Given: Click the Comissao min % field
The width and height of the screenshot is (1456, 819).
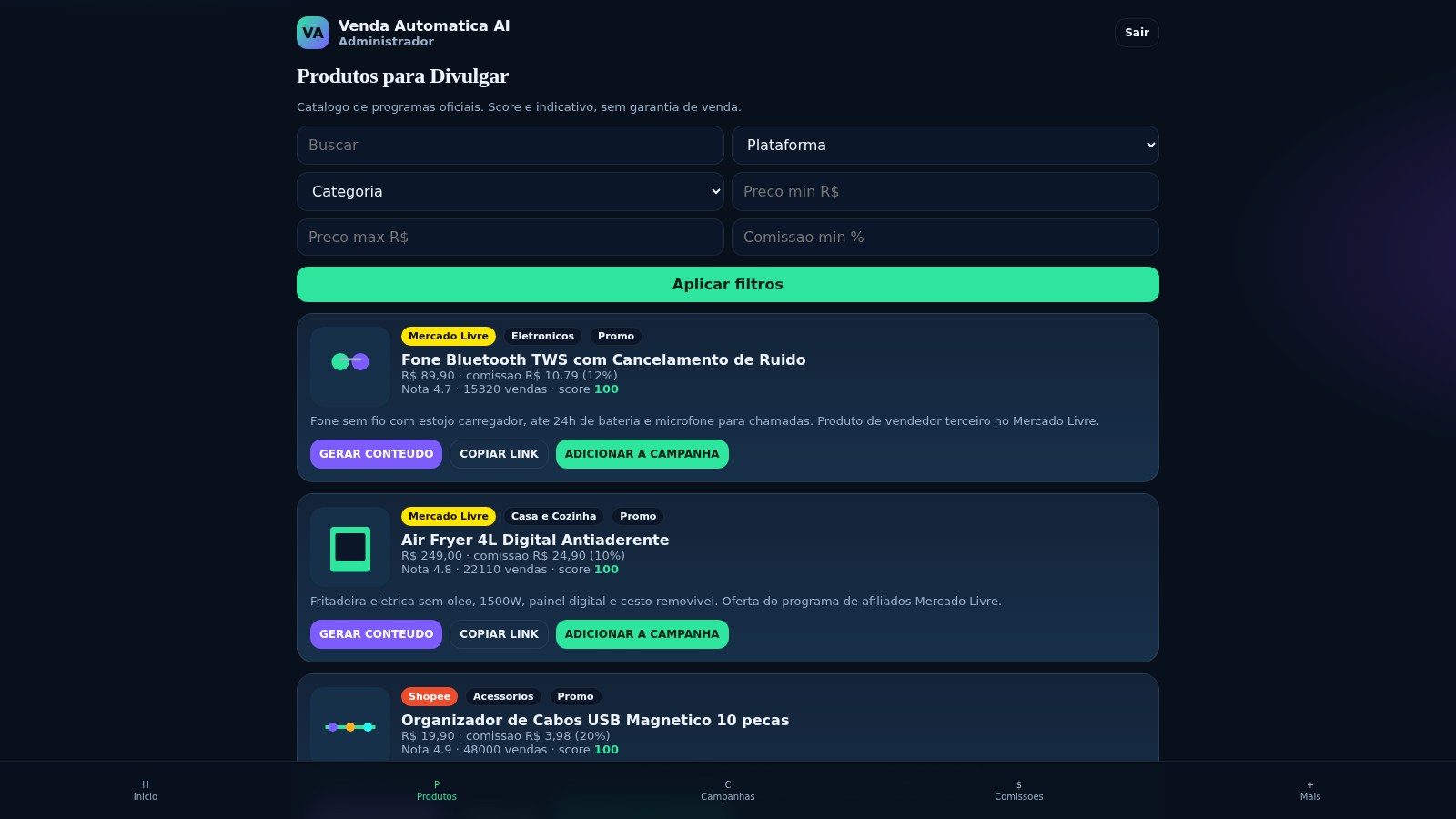Looking at the screenshot, I should 945,237.
